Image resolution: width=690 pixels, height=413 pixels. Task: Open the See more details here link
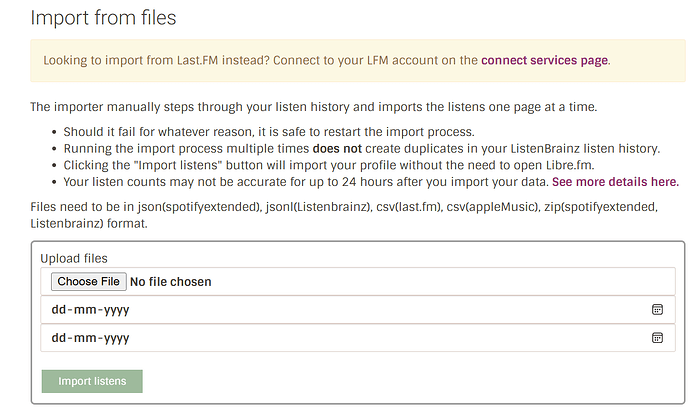615,182
